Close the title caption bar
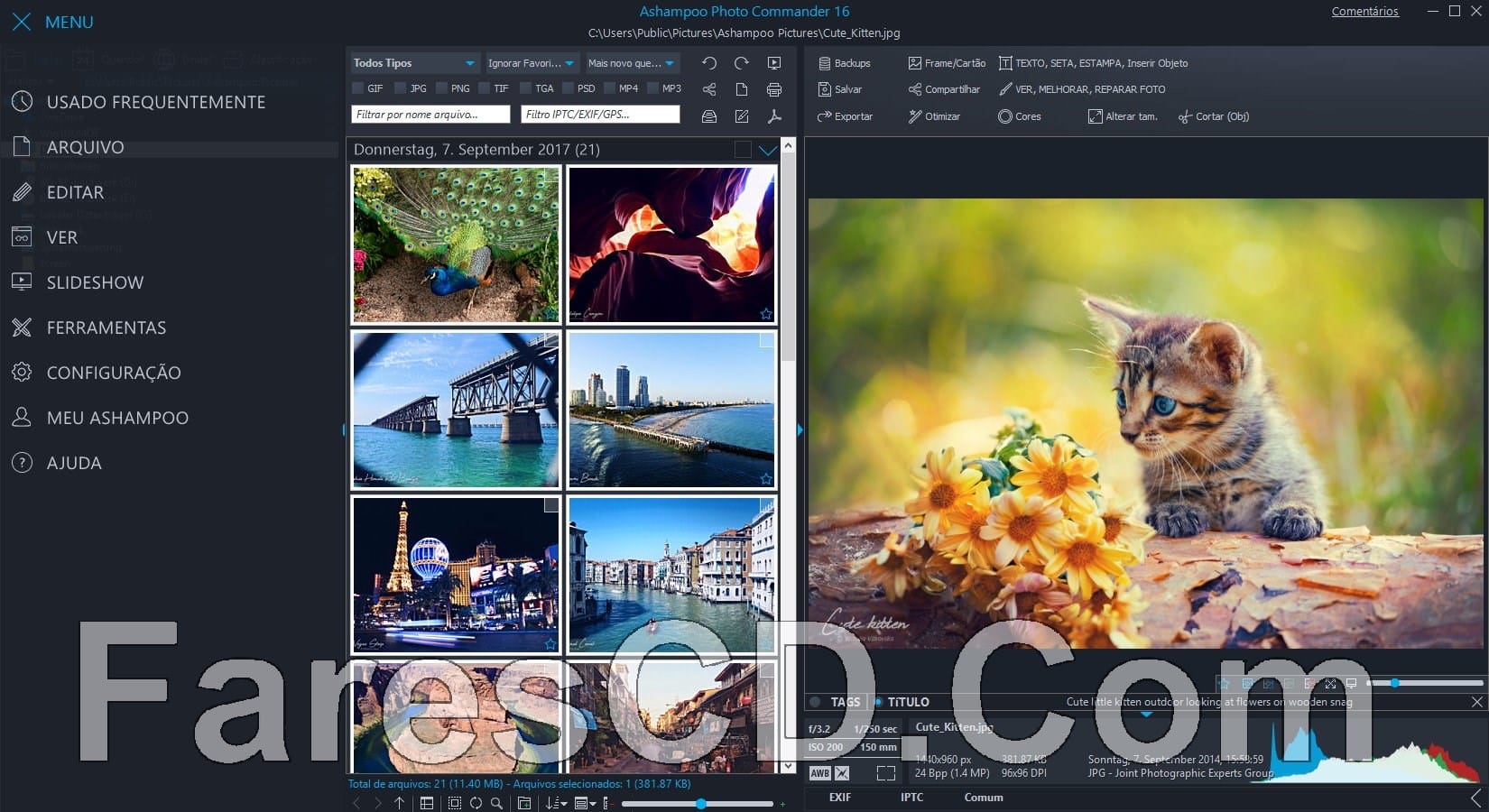This screenshot has height=812, width=1489. click(x=1477, y=702)
